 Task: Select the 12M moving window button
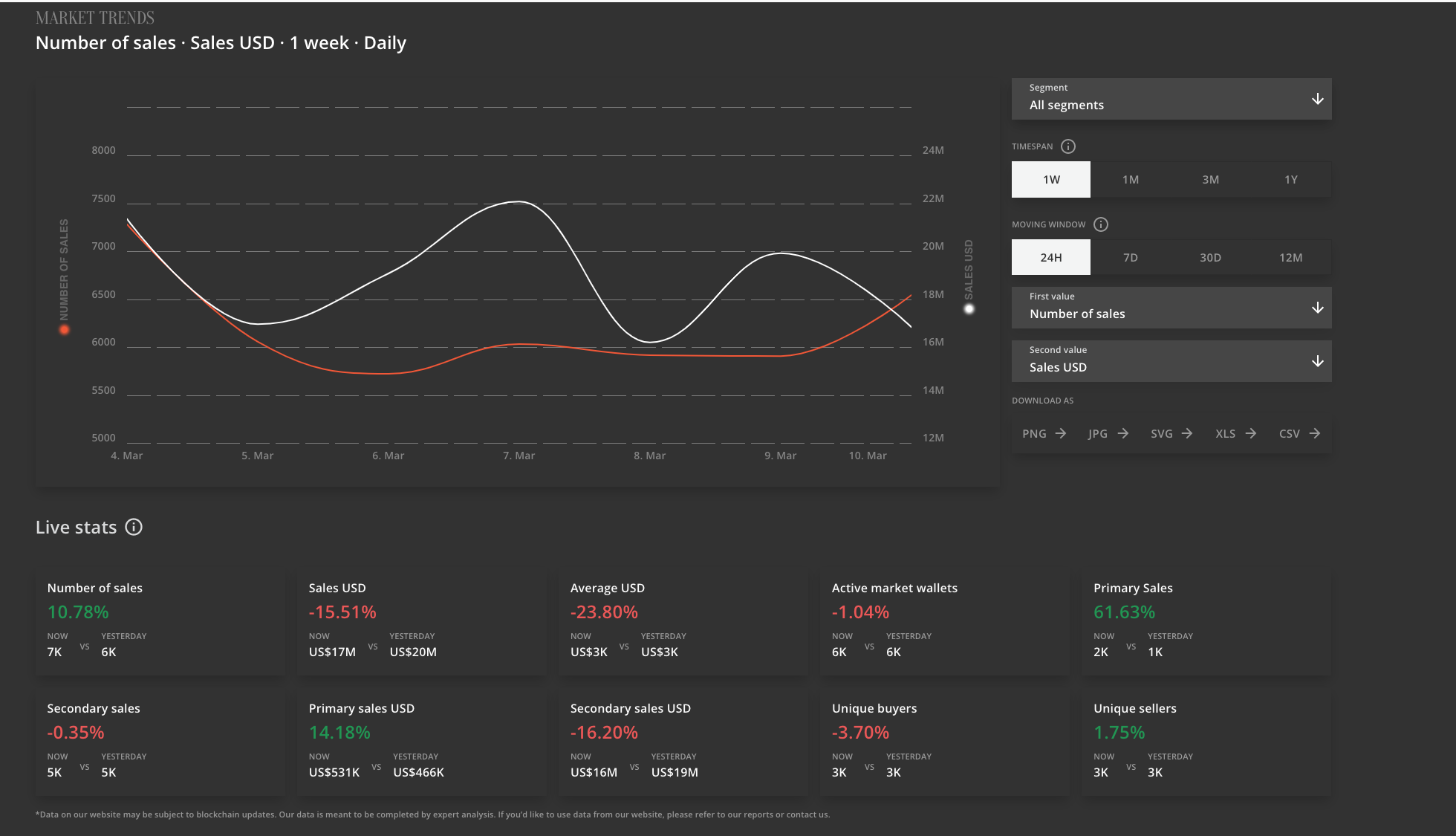point(1291,258)
